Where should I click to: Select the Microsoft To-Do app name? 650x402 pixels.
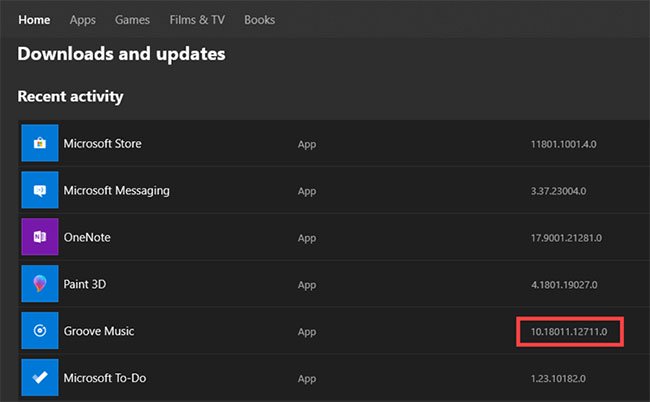click(105, 378)
